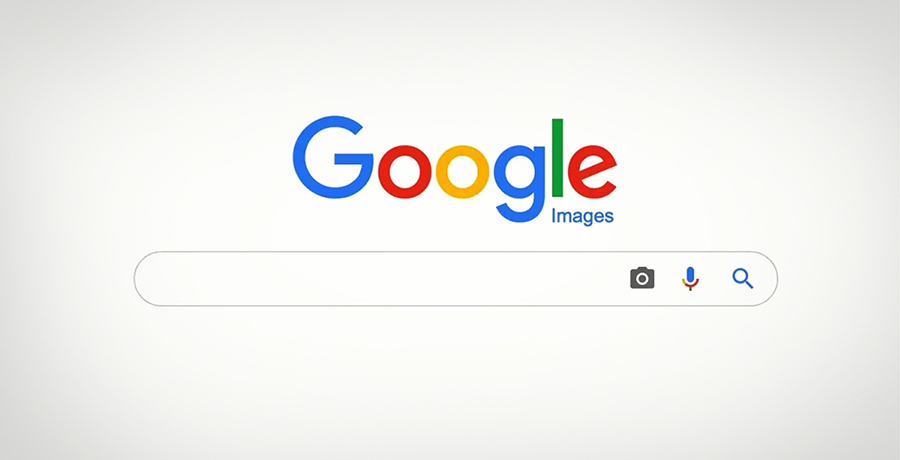Start voice search with the microphone icon

coord(690,279)
